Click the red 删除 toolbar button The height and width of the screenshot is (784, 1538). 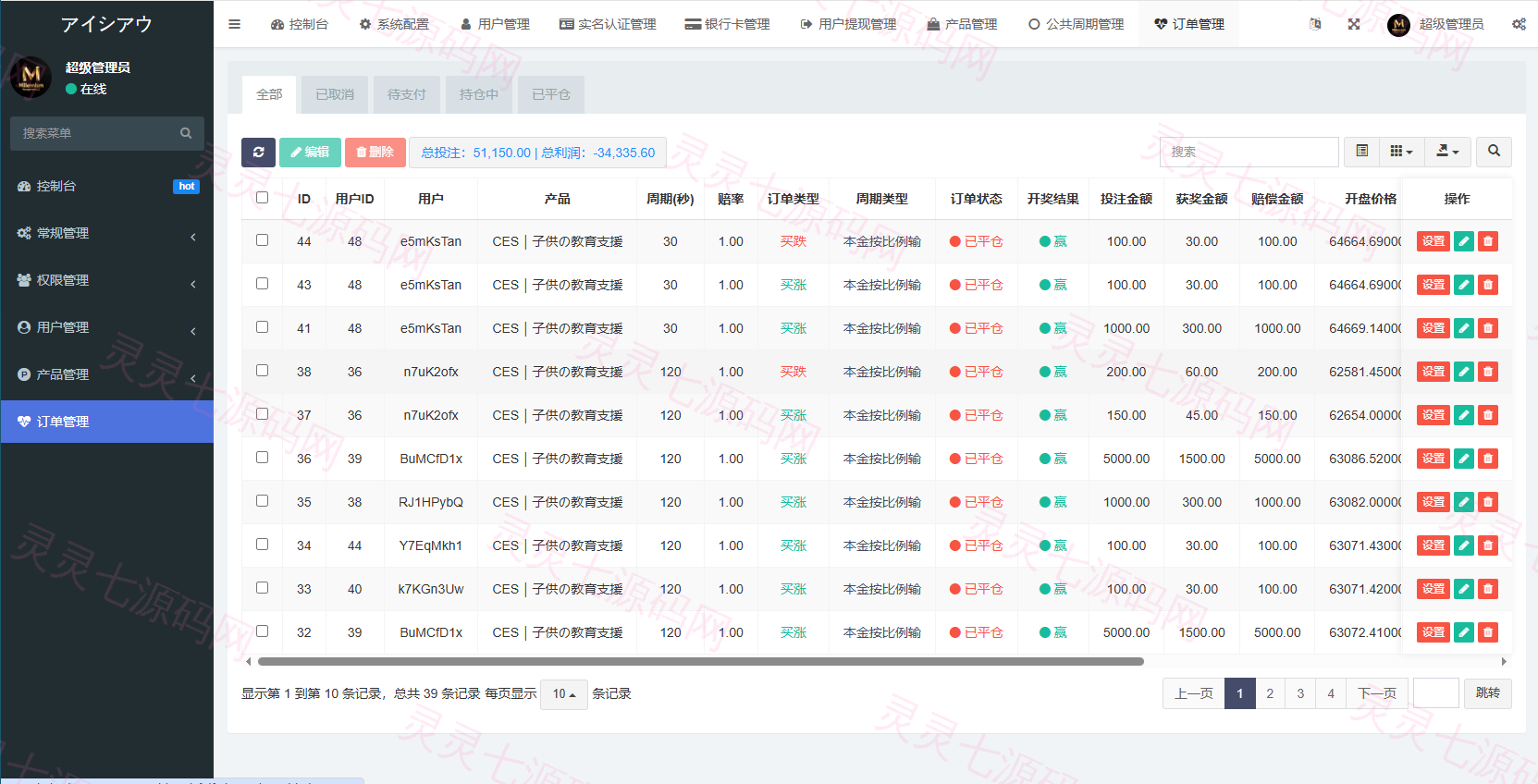click(x=375, y=153)
